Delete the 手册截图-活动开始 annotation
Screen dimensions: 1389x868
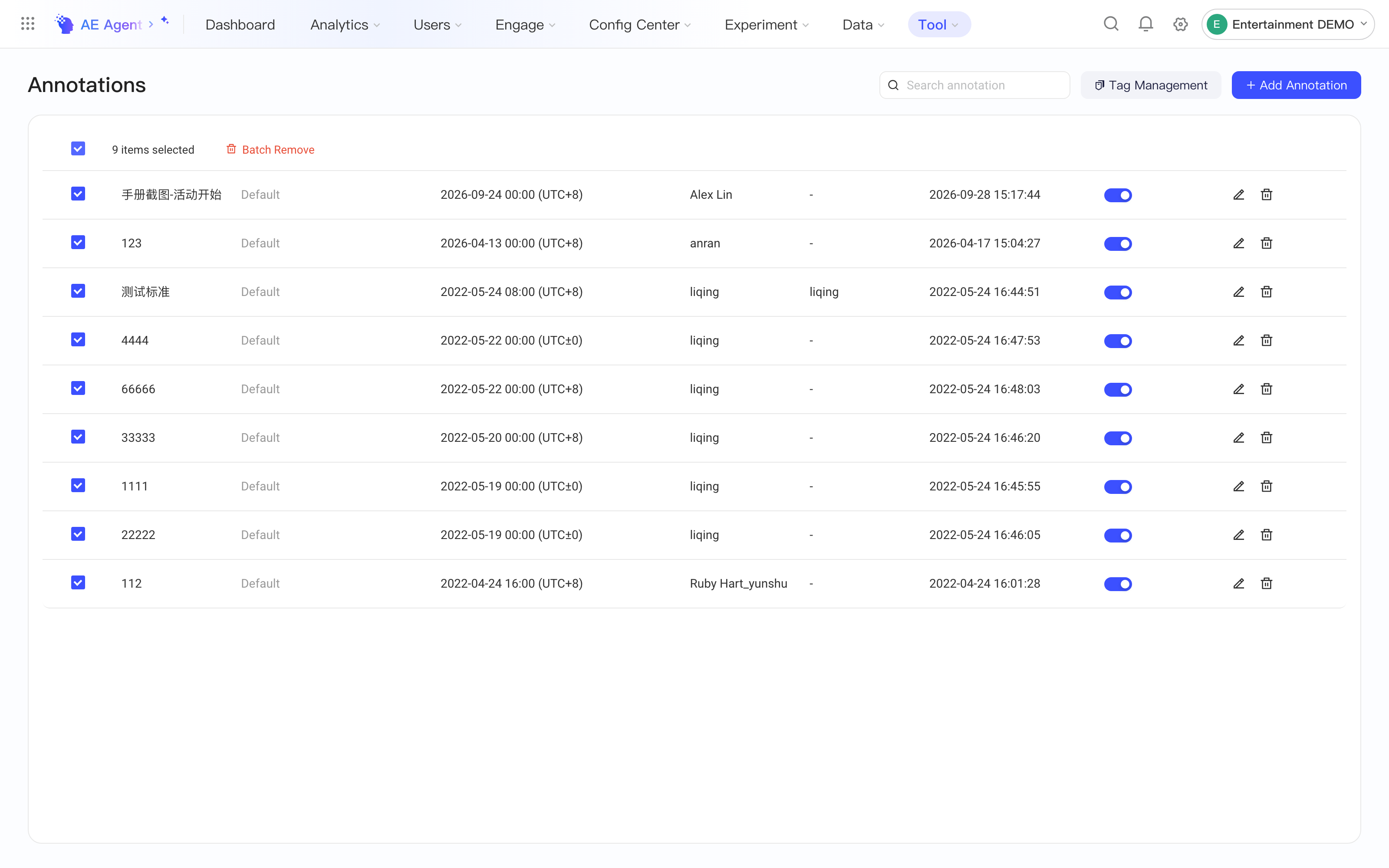1266,194
